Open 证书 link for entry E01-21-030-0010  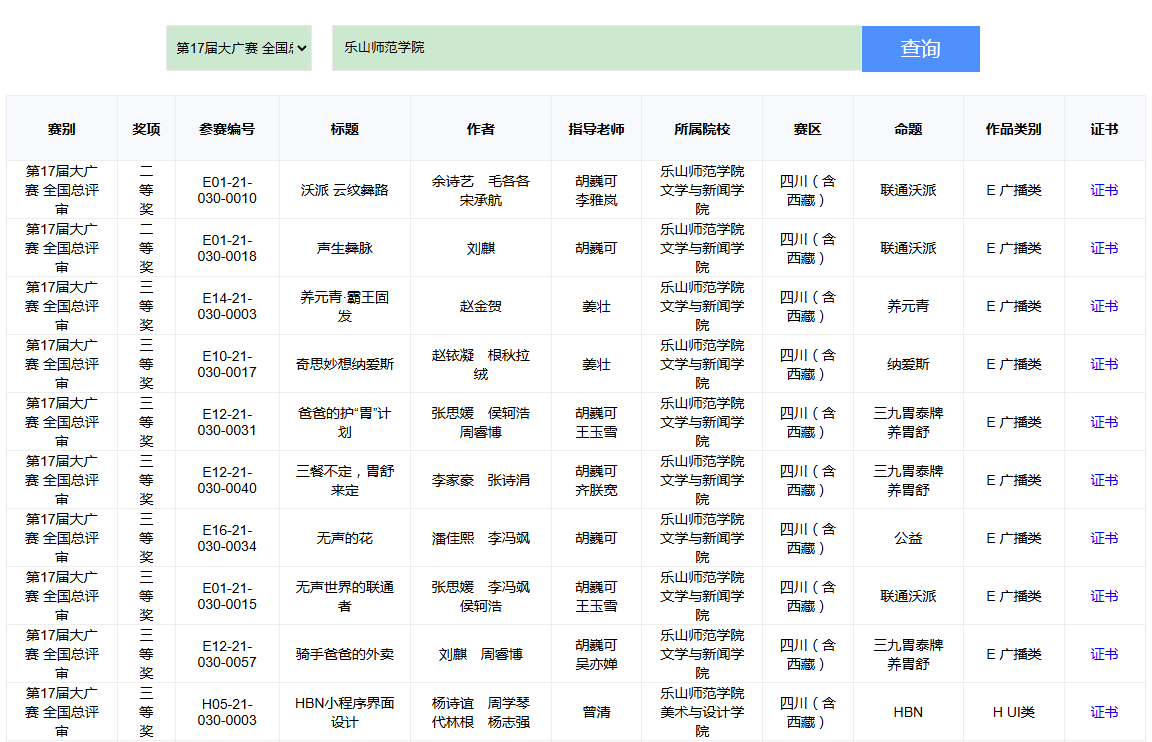pyautogui.click(x=1104, y=190)
